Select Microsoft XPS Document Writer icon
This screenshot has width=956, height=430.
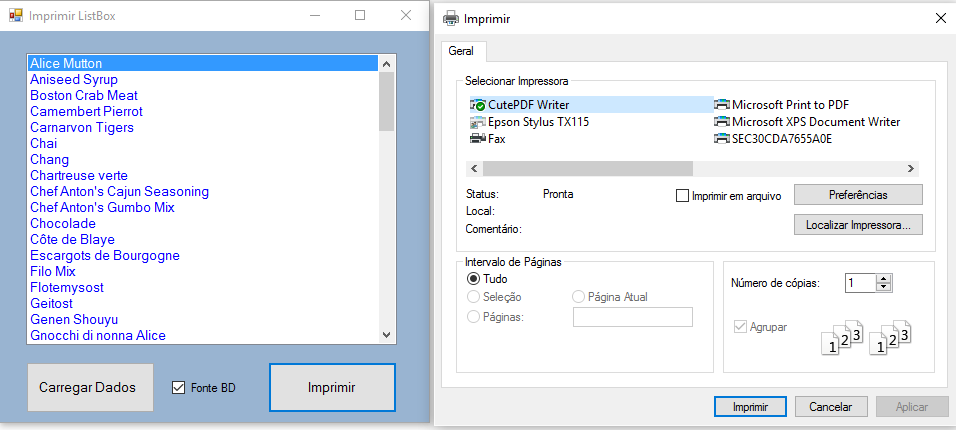click(721, 122)
